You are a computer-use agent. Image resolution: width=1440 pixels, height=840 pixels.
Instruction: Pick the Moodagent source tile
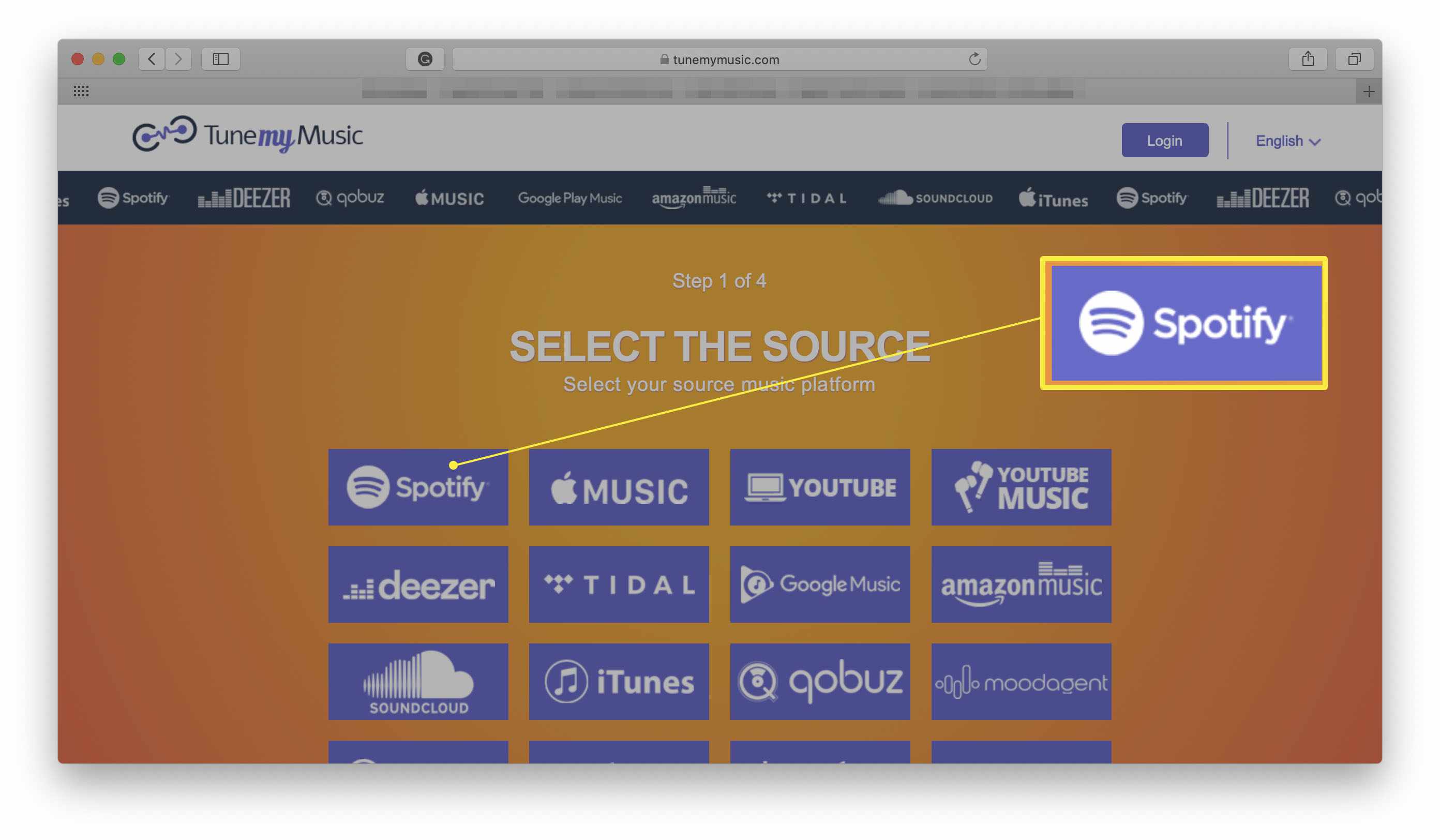click(x=1021, y=681)
